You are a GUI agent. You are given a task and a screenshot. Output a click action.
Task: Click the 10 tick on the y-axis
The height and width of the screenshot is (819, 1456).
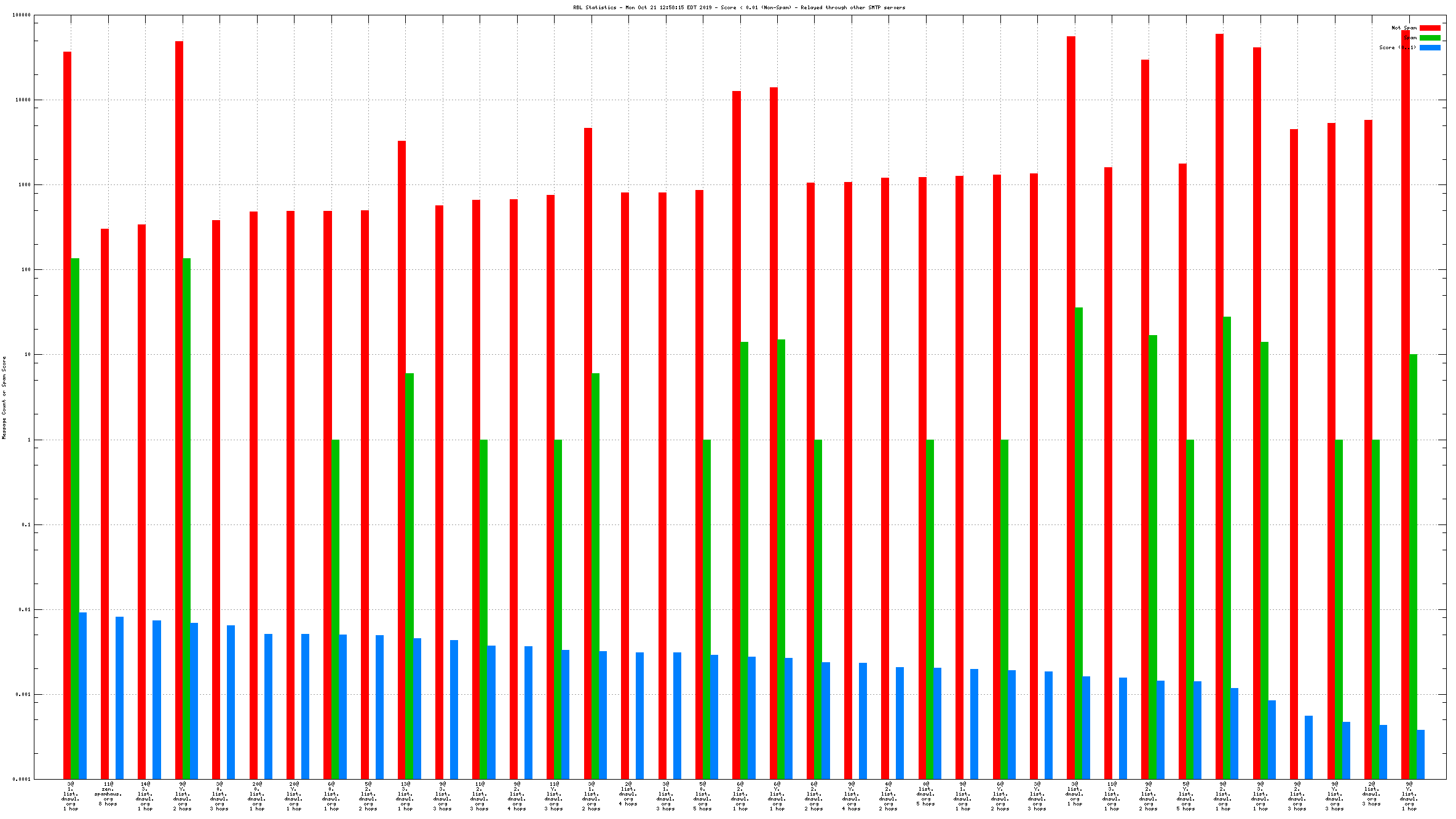pos(27,354)
